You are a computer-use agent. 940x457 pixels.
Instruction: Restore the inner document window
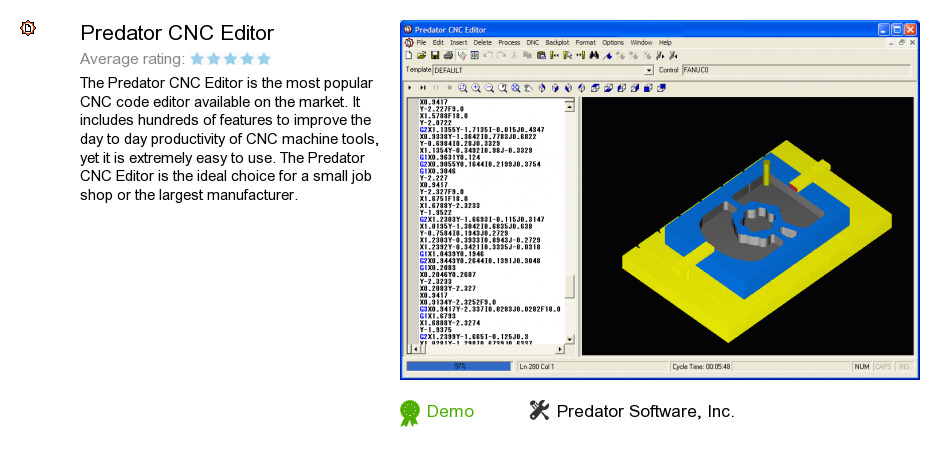pos(902,43)
